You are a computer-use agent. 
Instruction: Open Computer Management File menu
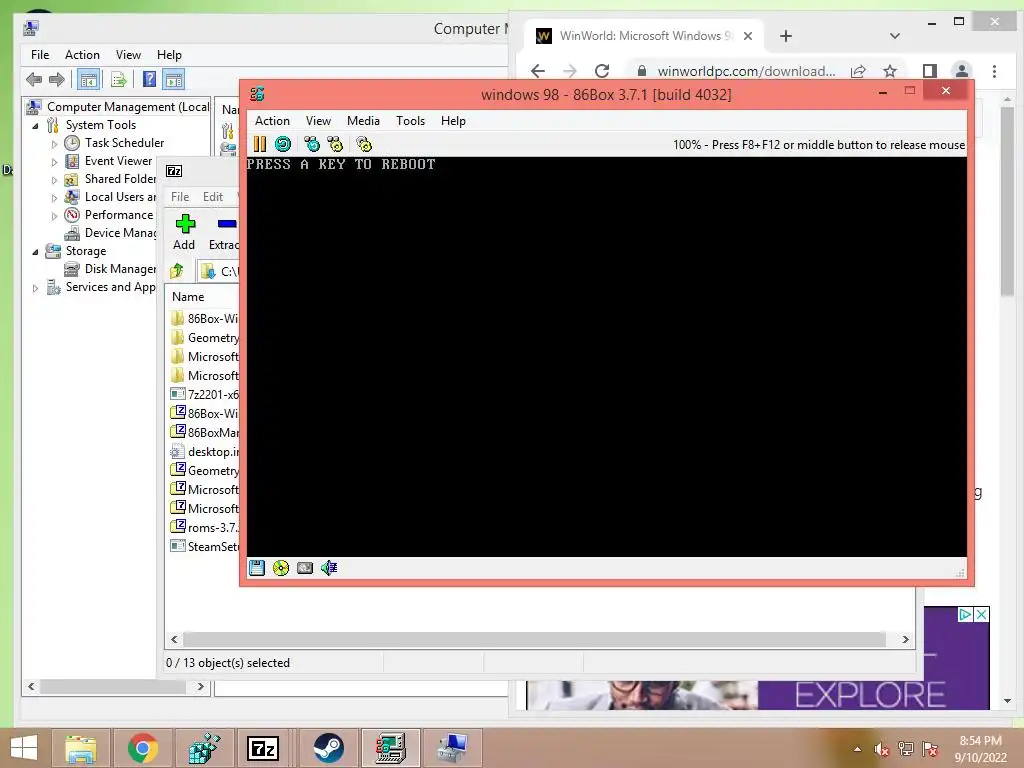[40, 55]
